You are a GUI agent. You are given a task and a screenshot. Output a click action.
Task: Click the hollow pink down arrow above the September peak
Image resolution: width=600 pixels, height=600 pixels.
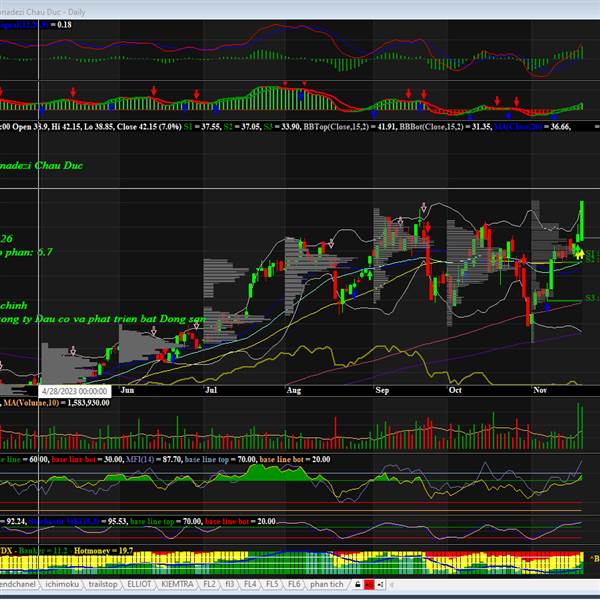(x=424, y=208)
